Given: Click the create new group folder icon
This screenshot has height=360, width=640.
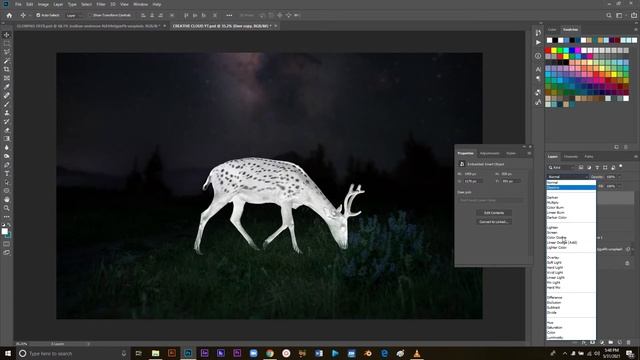Looking at the screenshot, I should pos(611,342).
